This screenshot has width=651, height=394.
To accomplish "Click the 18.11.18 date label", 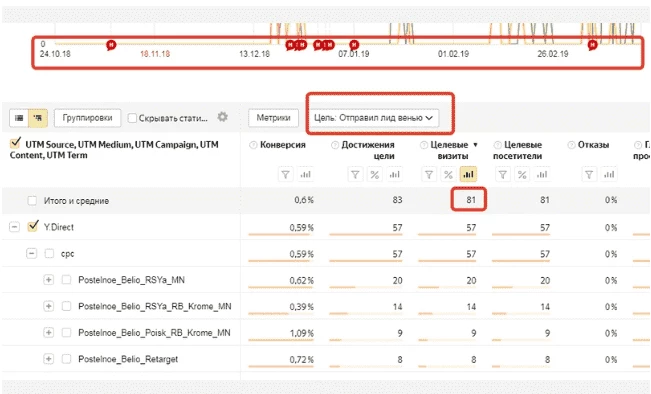I will tap(155, 54).
